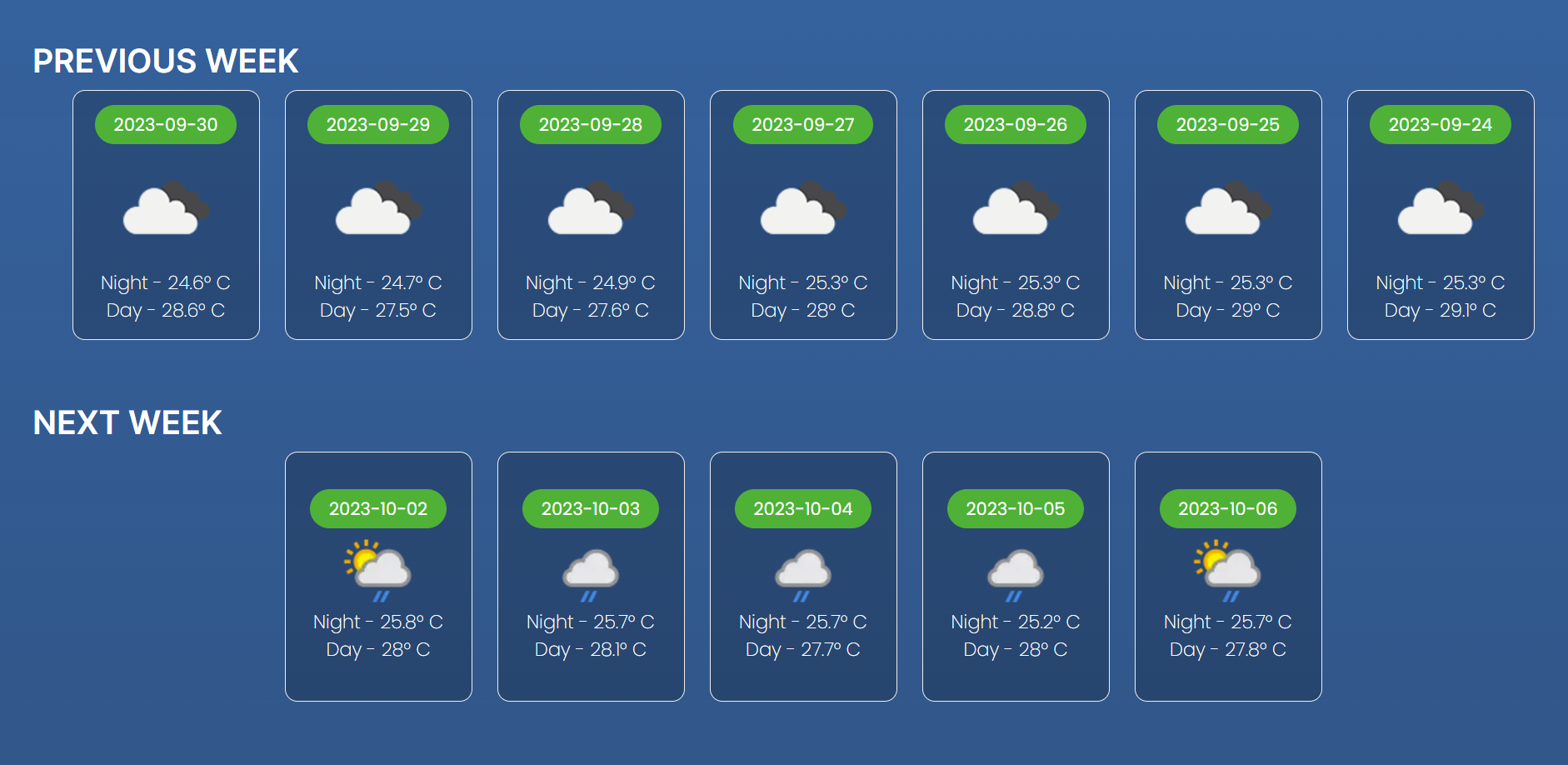Click the Day temperature on 2023-09-24 card
Viewport: 1568px width, 765px height.
[x=1440, y=310]
